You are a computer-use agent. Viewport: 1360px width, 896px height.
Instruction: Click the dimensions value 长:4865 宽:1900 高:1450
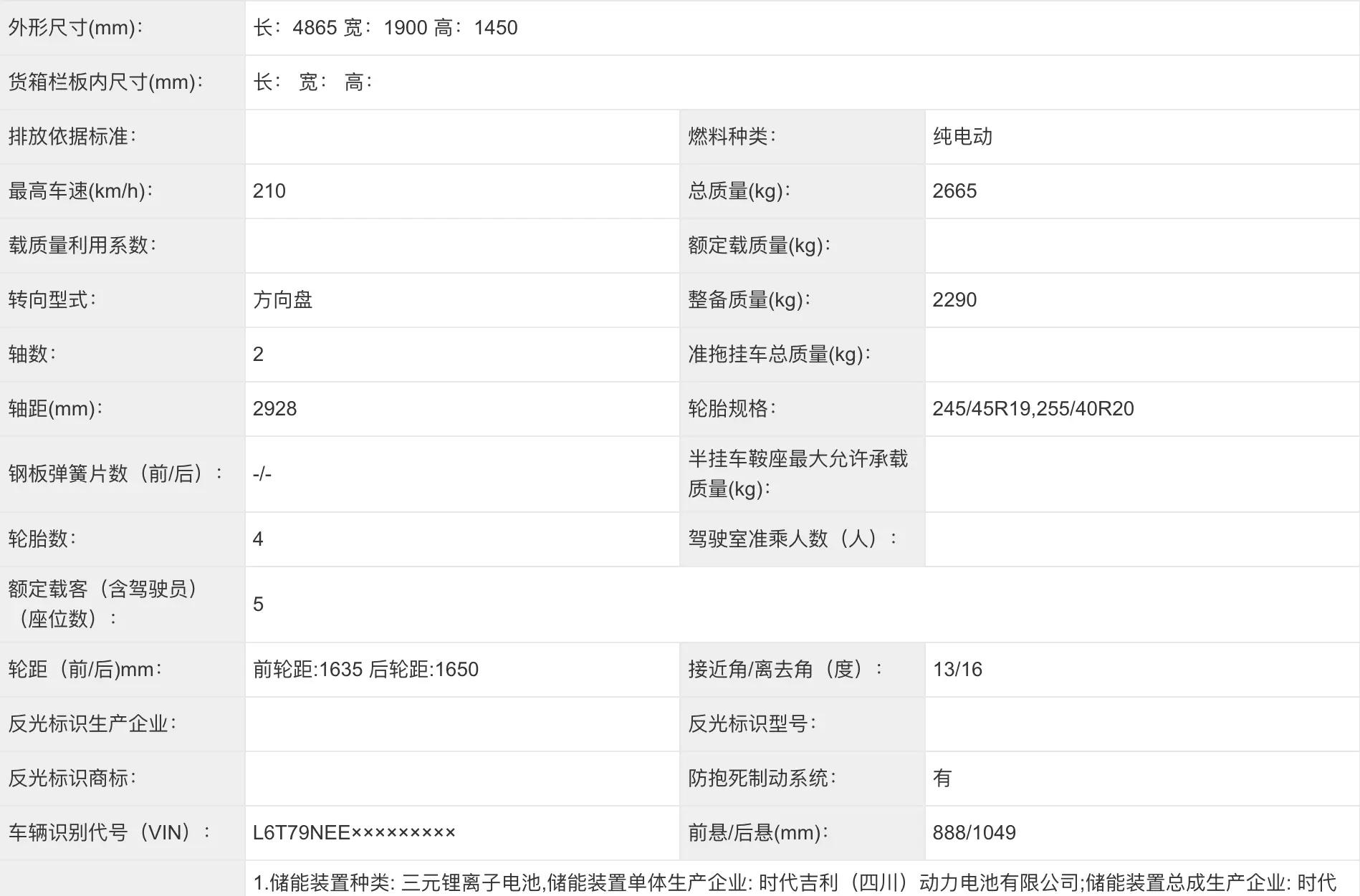(x=385, y=28)
